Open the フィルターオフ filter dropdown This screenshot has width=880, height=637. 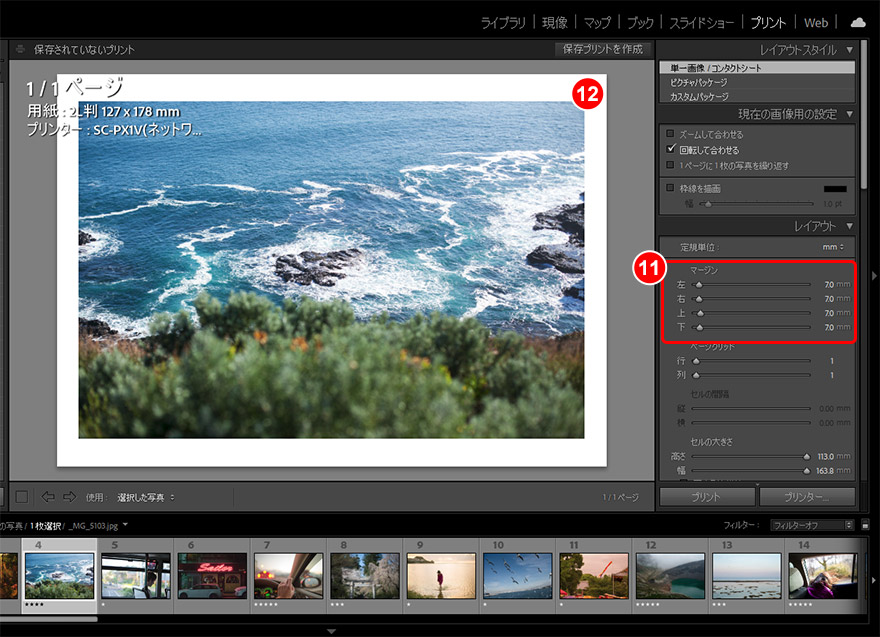point(811,524)
